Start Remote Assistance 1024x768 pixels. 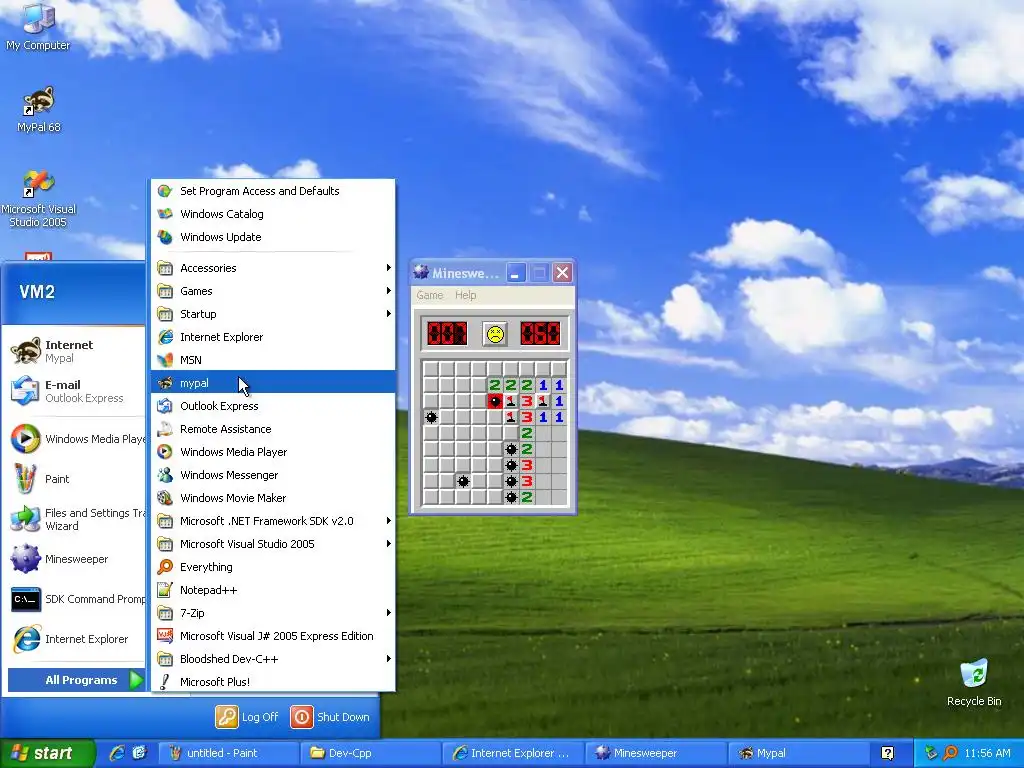click(273, 429)
